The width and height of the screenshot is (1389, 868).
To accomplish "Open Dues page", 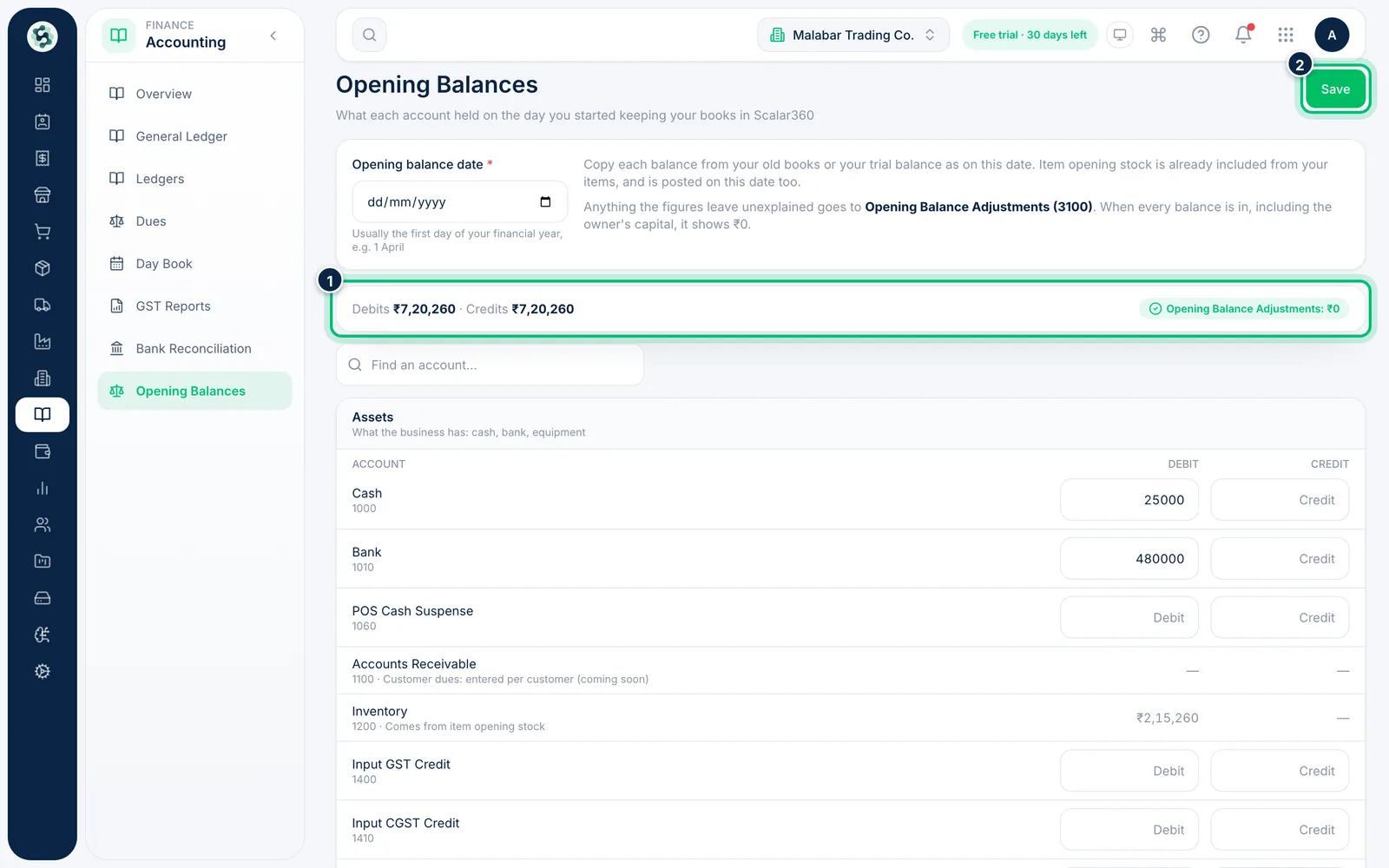I will point(194,221).
